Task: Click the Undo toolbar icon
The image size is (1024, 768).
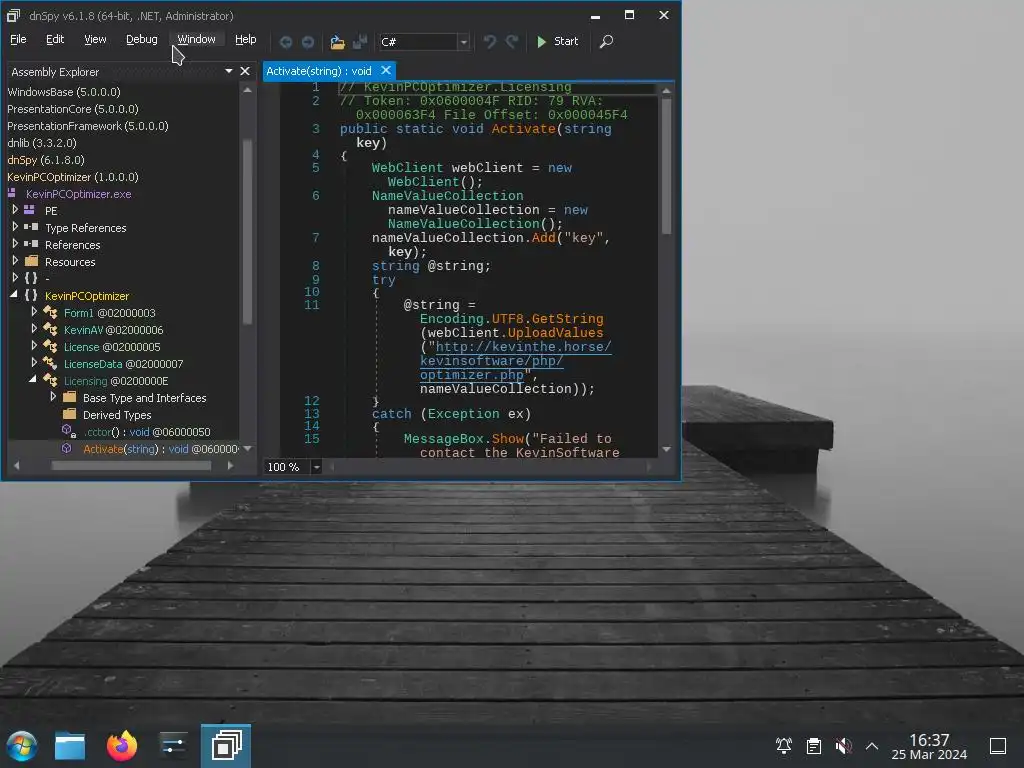Action: coord(490,42)
